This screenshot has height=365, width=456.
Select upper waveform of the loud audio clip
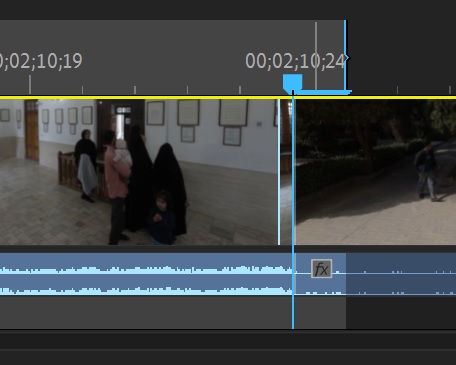point(146,270)
